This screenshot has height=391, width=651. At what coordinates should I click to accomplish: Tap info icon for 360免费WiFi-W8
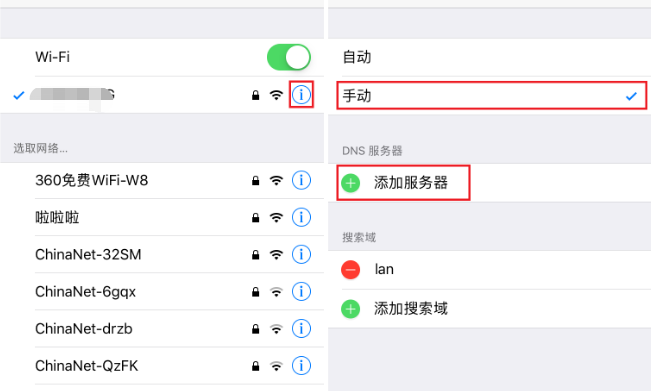[301, 180]
